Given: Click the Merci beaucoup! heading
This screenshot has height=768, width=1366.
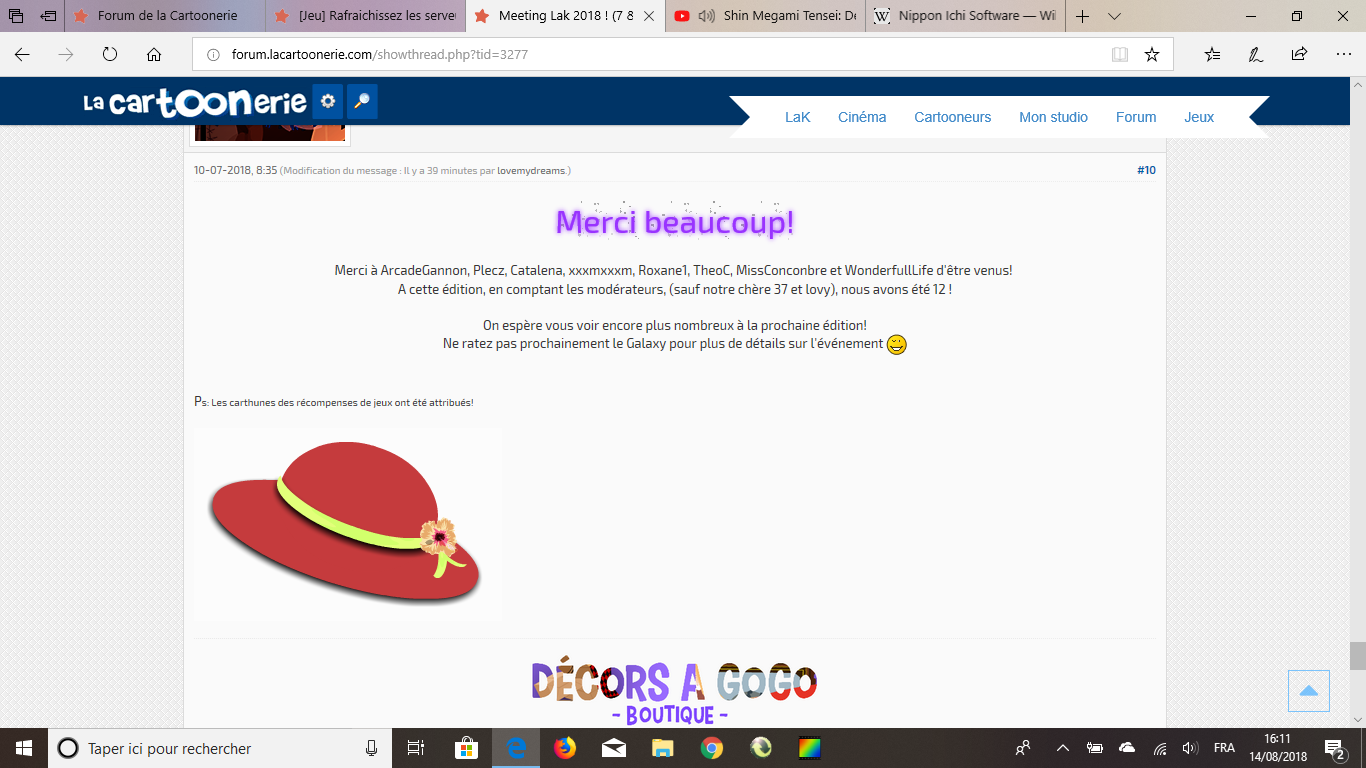Looking at the screenshot, I should 675,222.
